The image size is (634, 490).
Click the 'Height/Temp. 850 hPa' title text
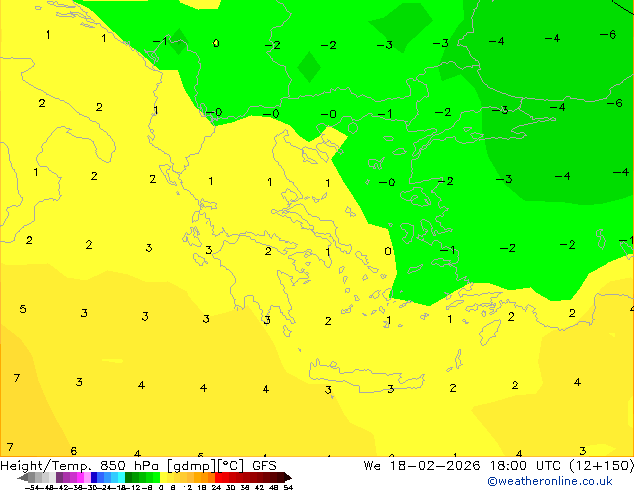point(79,466)
